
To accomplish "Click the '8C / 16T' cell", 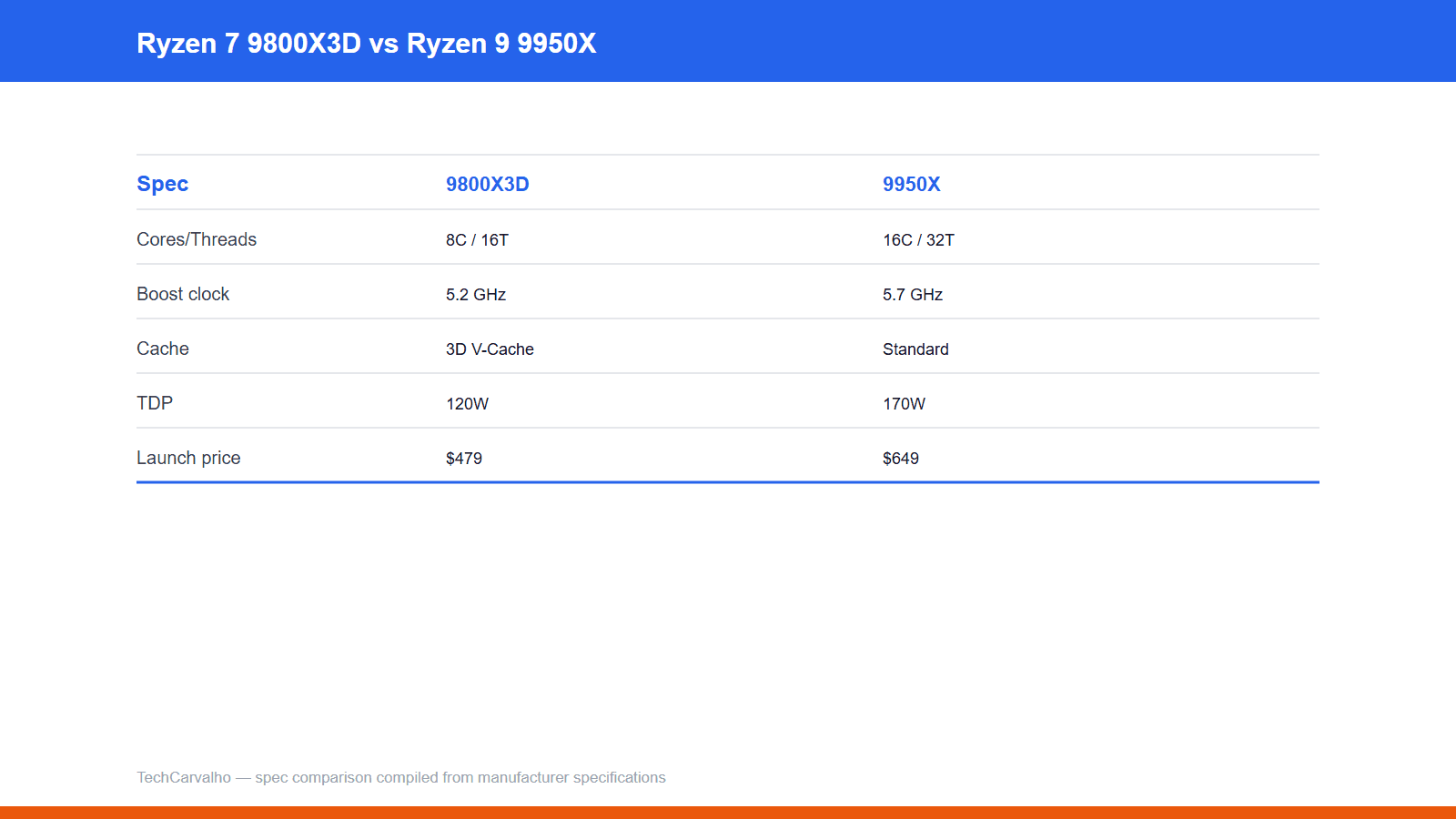I will [x=477, y=240].
